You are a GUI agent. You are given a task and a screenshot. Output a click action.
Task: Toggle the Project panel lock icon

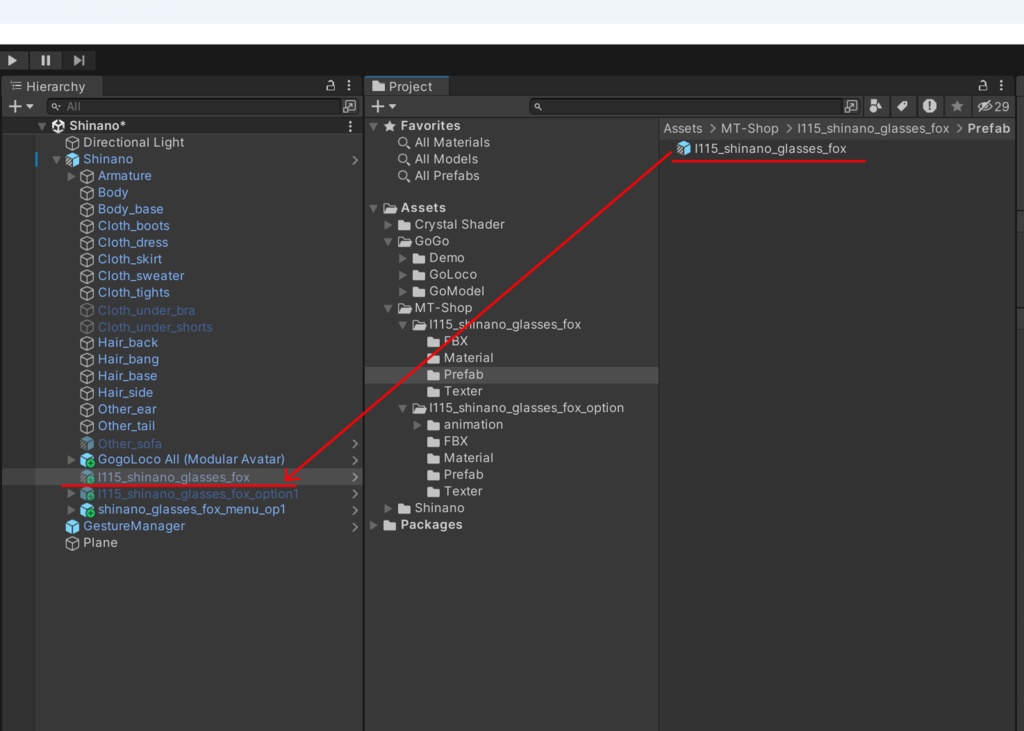pos(983,86)
